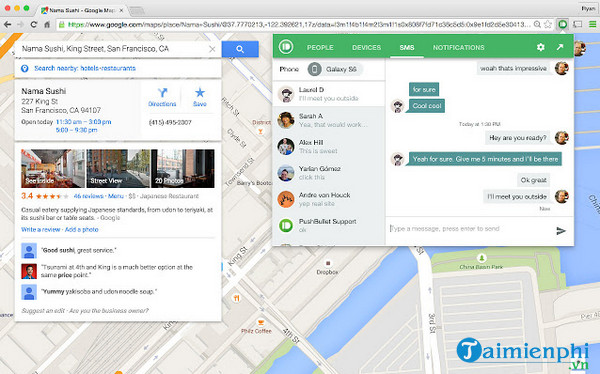Image resolution: width=600 pixels, height=374 pixels.
Task: Switch to the PEOPLE tab
Action: tap(320, 47)
